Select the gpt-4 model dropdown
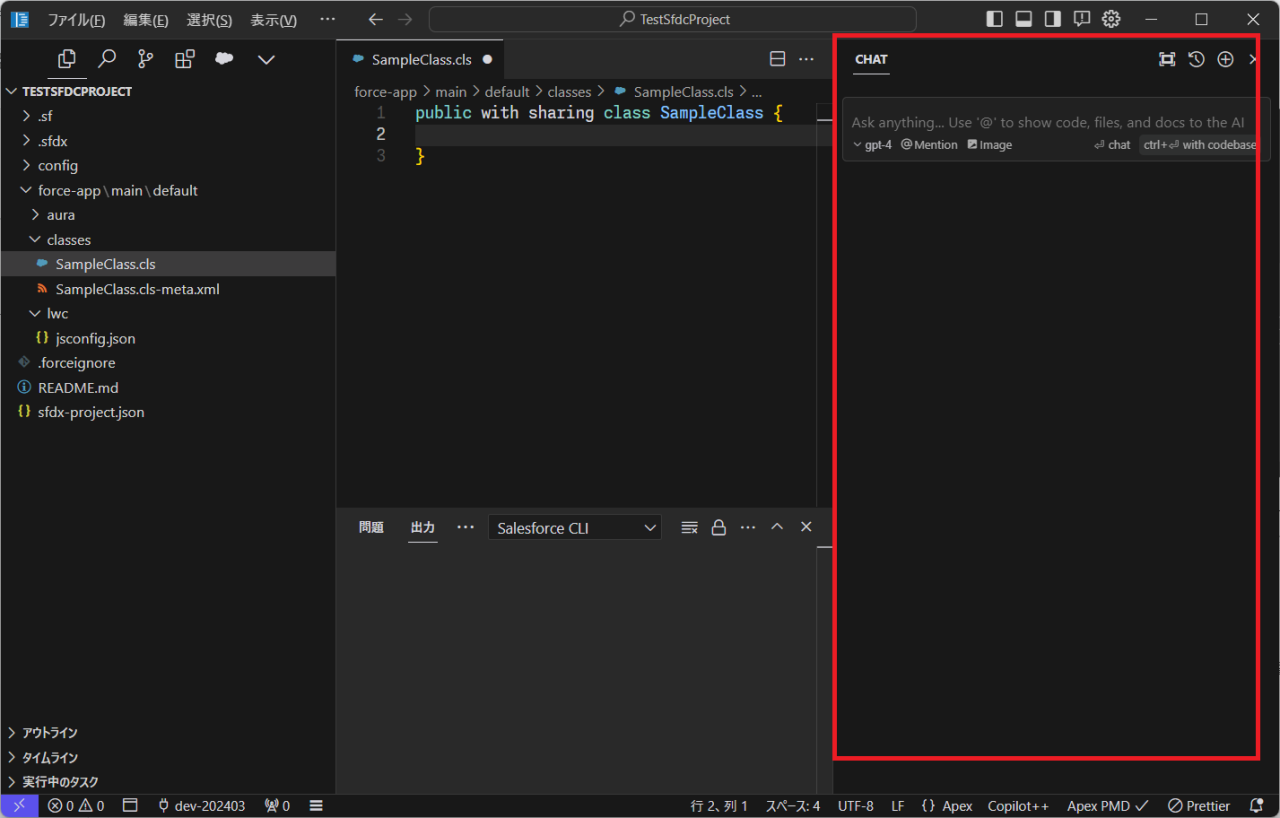This screenshot has width=1280, height=818. 872,145
